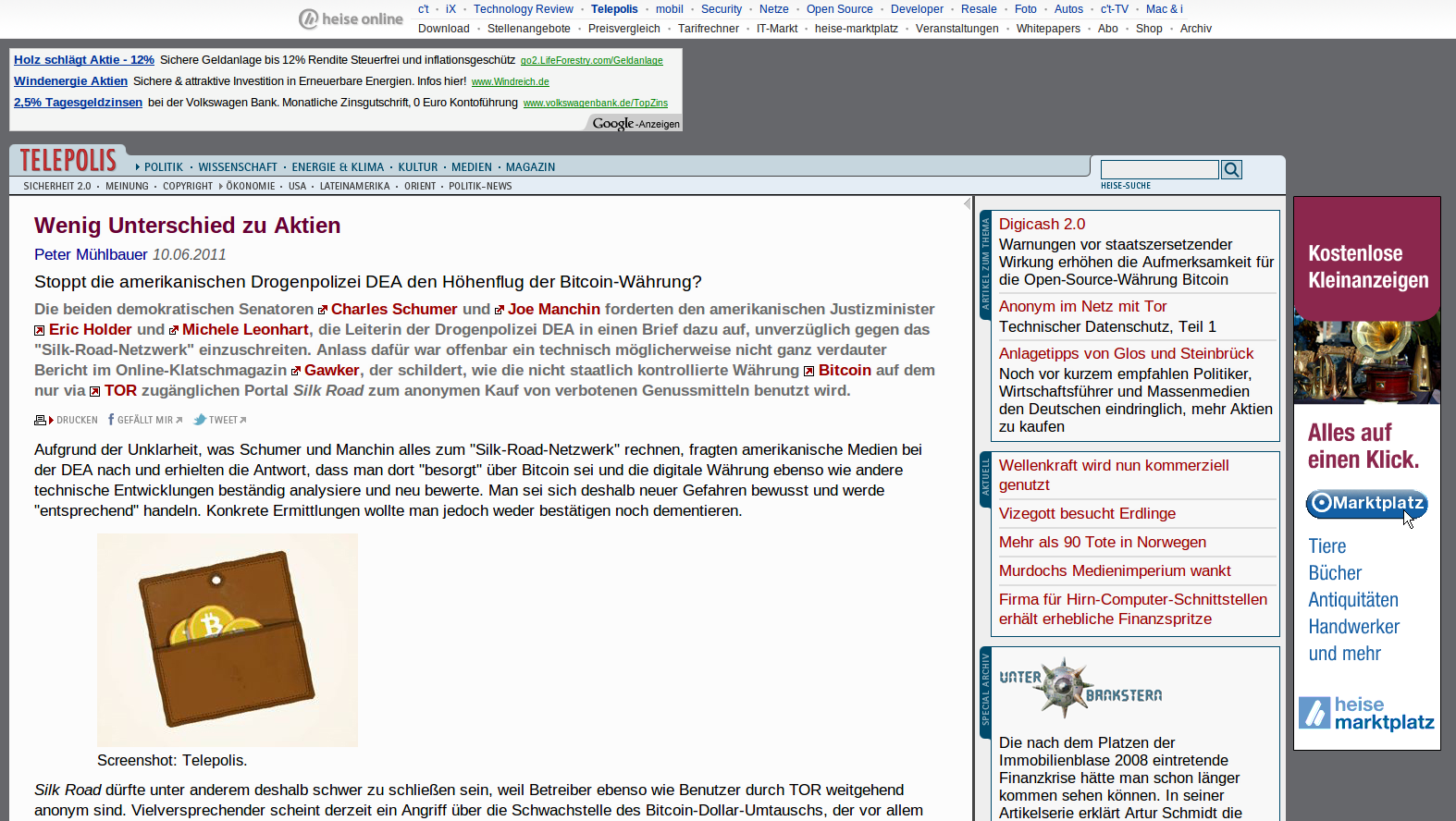Click the magnifier search button

point(1231,169)
